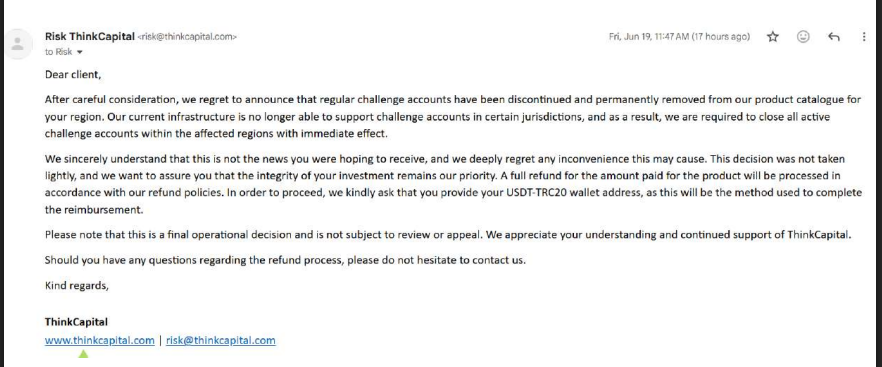Click the sender name Risk ThinkCapital
The width and height of the screenshot is (882, 367).
[x=89, y=37]
